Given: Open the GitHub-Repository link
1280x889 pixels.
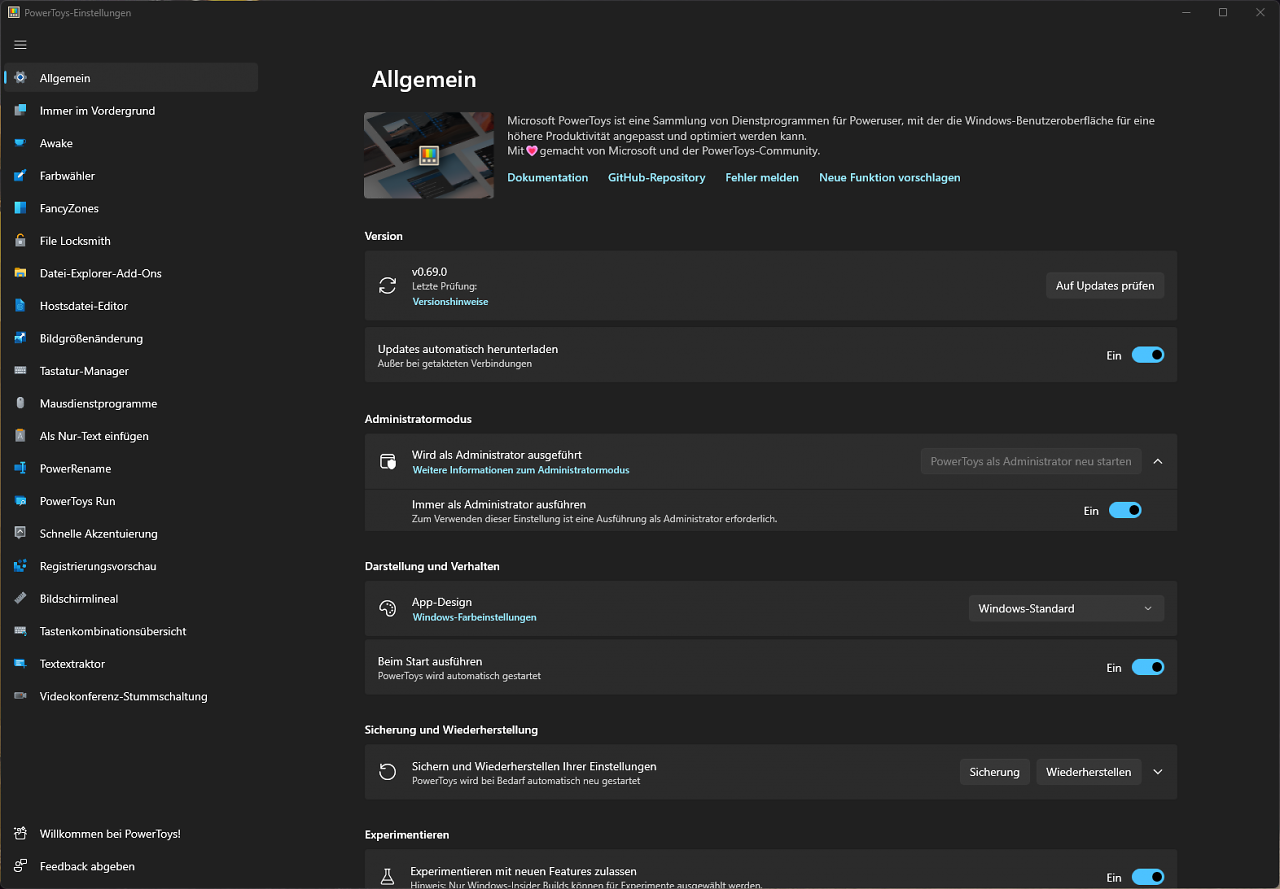Looking at the screenshot, I should 656,177.
